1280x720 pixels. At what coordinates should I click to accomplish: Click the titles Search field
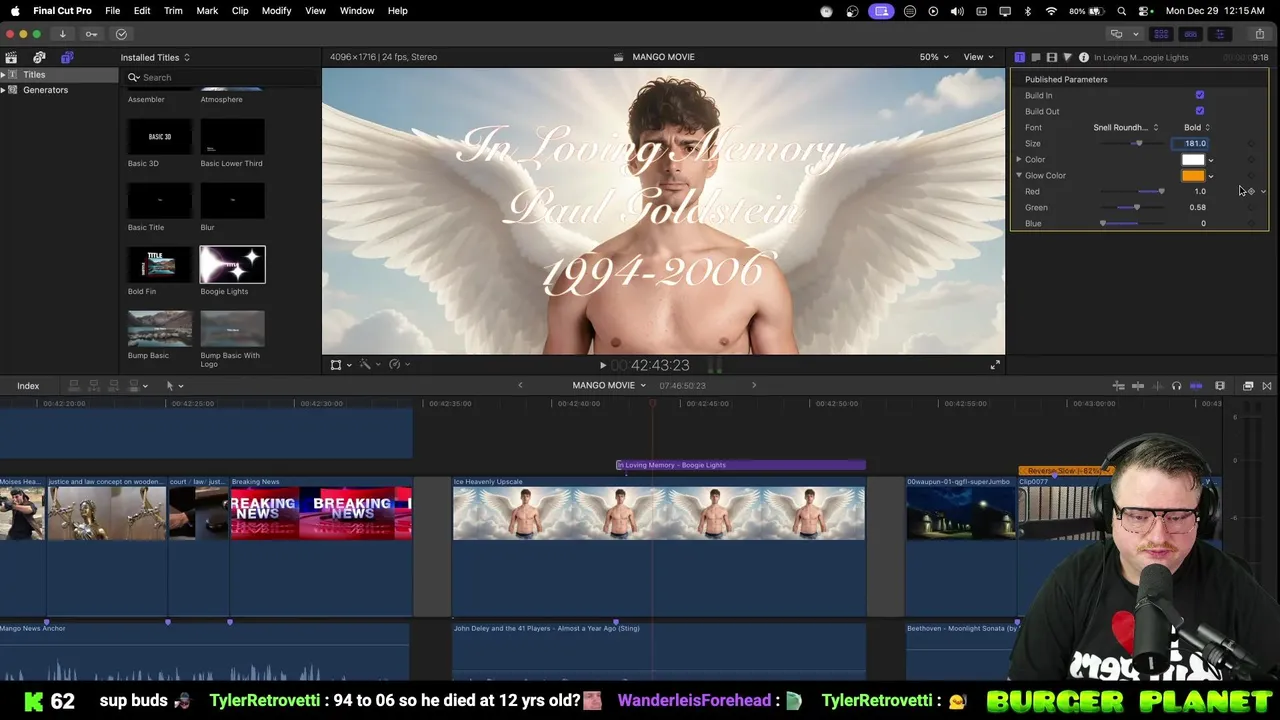(x=222, y=77)
